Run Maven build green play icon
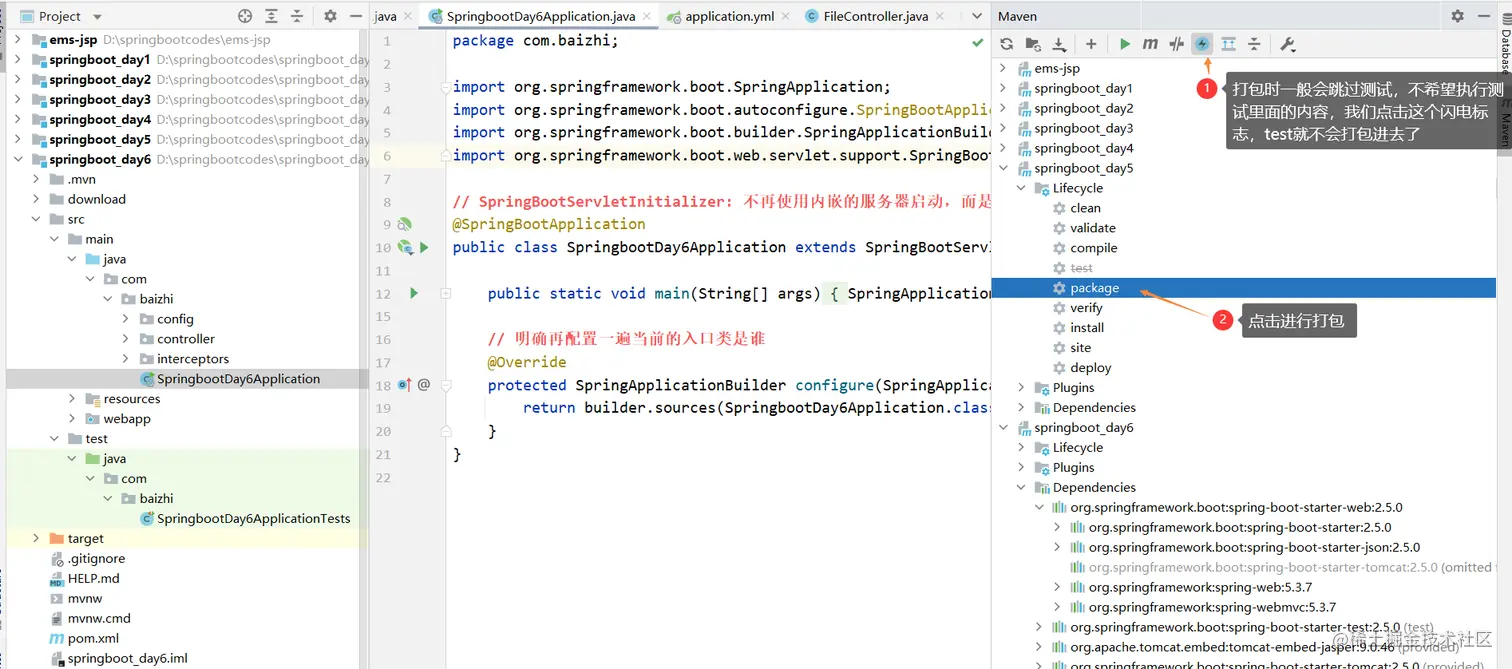 click(1125, 44)
